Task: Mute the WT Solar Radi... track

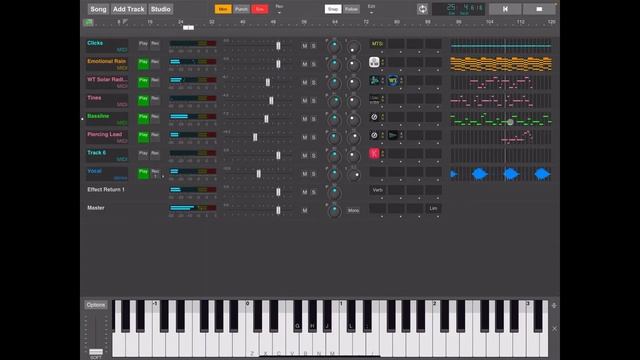Action: point(304,82)
